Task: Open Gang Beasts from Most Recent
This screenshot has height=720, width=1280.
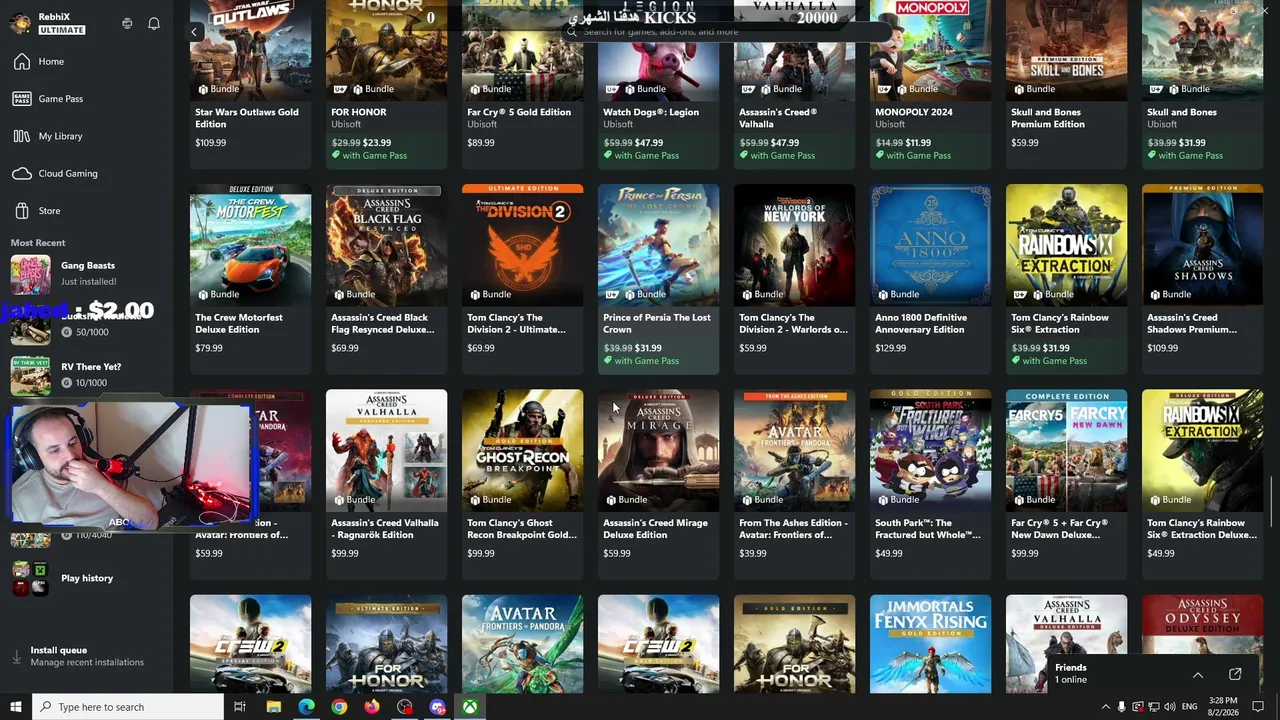Action: pyautogui.click(x=87, y=273)
